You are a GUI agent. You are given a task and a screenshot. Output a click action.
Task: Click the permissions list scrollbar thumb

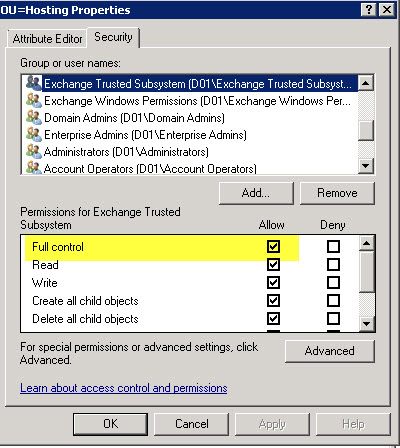(367, 272)
